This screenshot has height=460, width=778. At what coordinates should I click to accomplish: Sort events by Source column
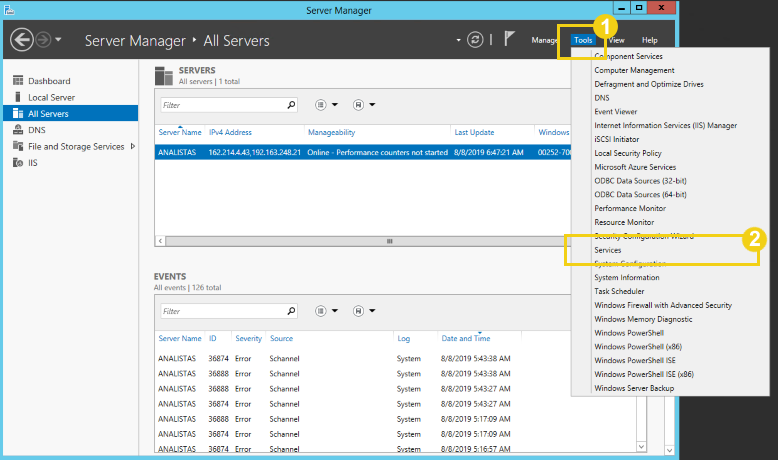[x=281, y=338]
